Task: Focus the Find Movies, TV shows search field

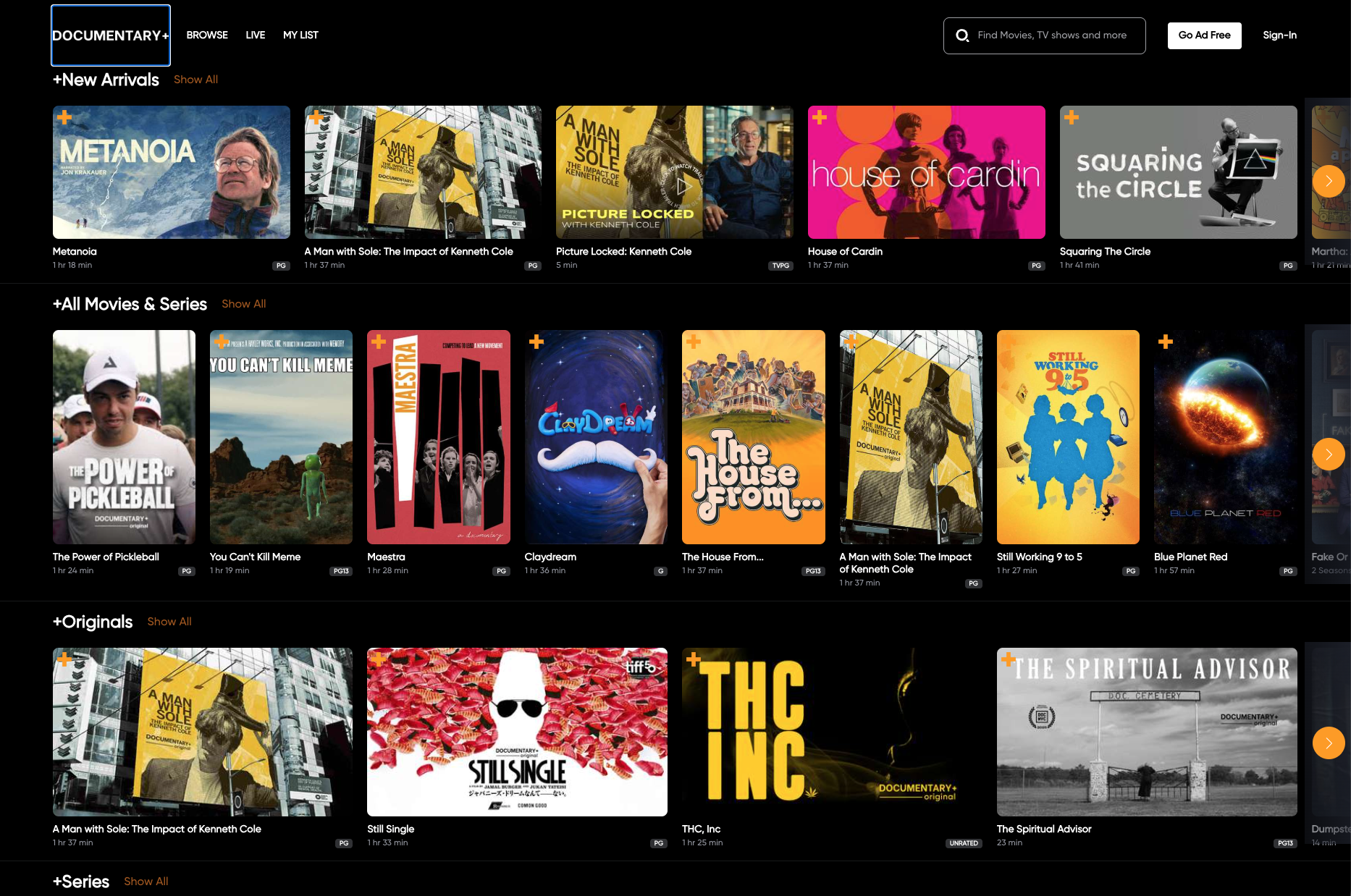Action: (1045, 35)
